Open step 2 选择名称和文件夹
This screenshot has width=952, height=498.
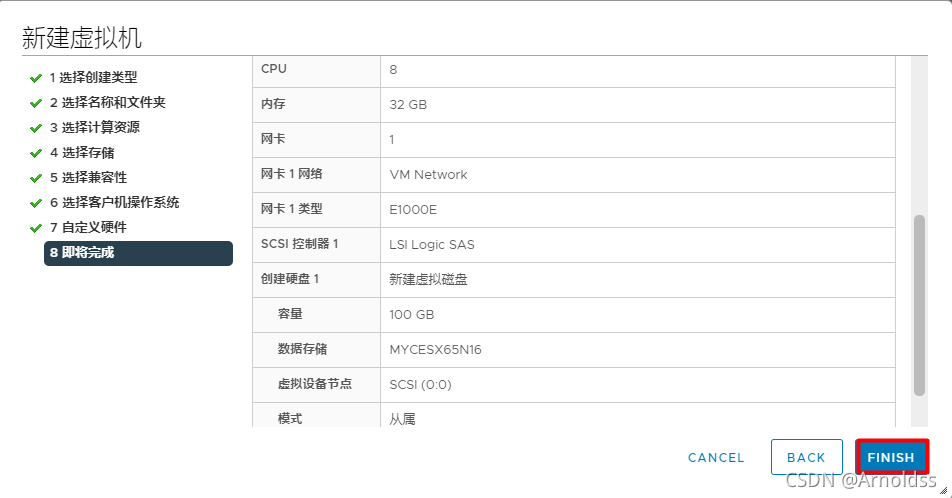pyautogui.click(x=107, y=103)
